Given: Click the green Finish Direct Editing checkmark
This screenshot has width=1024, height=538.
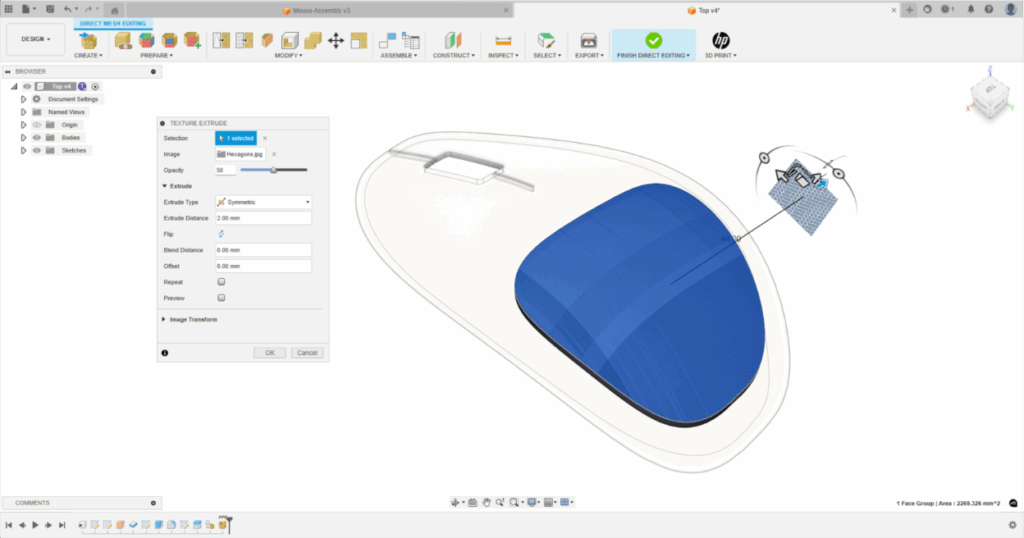Looking at the screenshot, I should pyautogui.click(x=653, y=40).
